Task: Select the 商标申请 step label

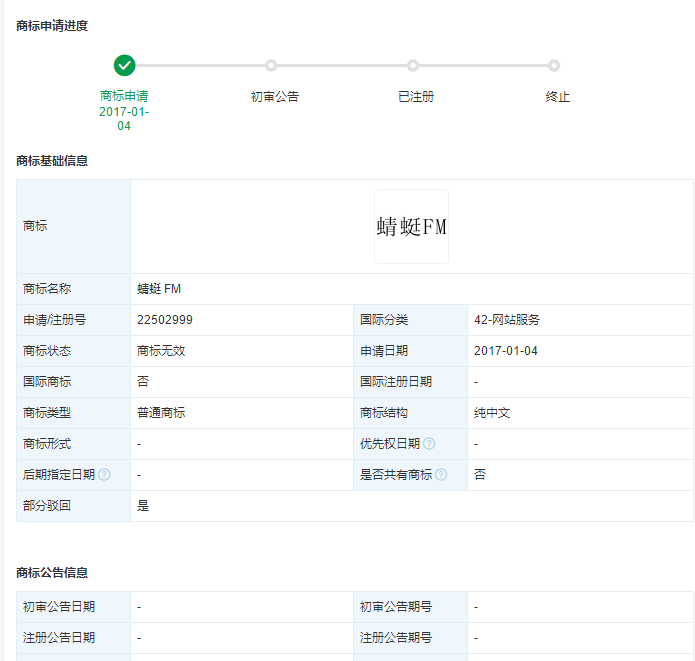Action: (x=124, y=96)
